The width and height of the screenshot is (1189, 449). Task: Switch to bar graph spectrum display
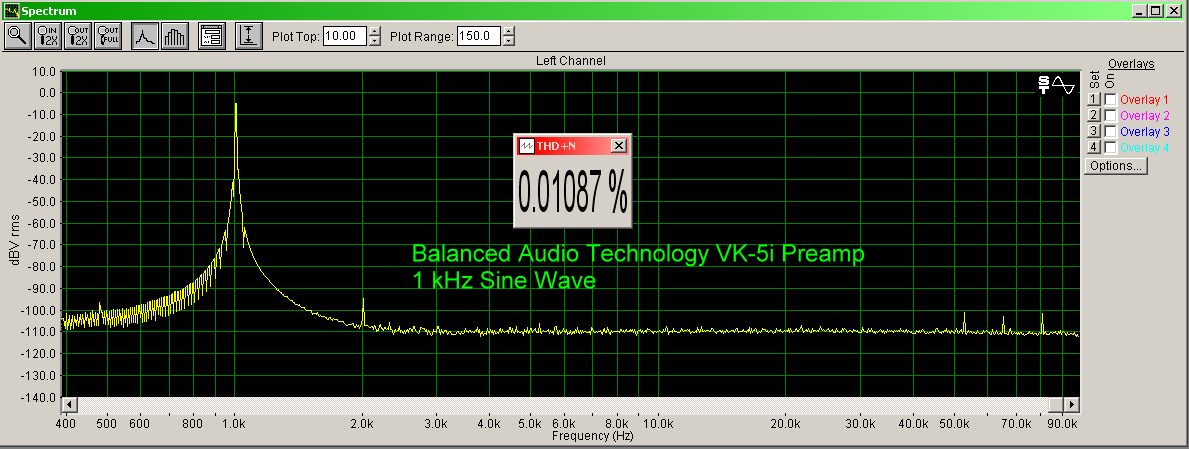(x=175, y=36)
